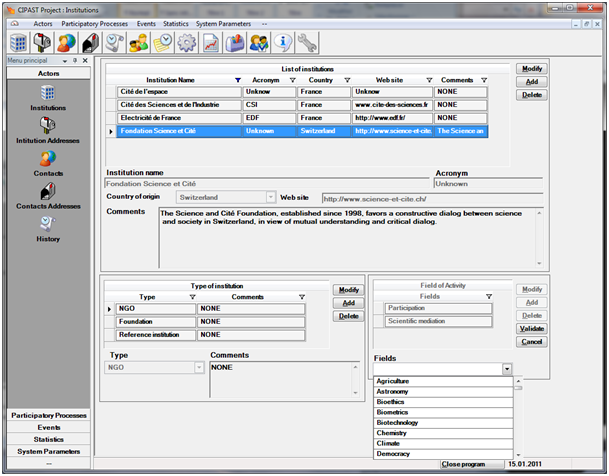Filter the Institution Name column
This screenshot has width=609, height=476.
pos(238,80)
